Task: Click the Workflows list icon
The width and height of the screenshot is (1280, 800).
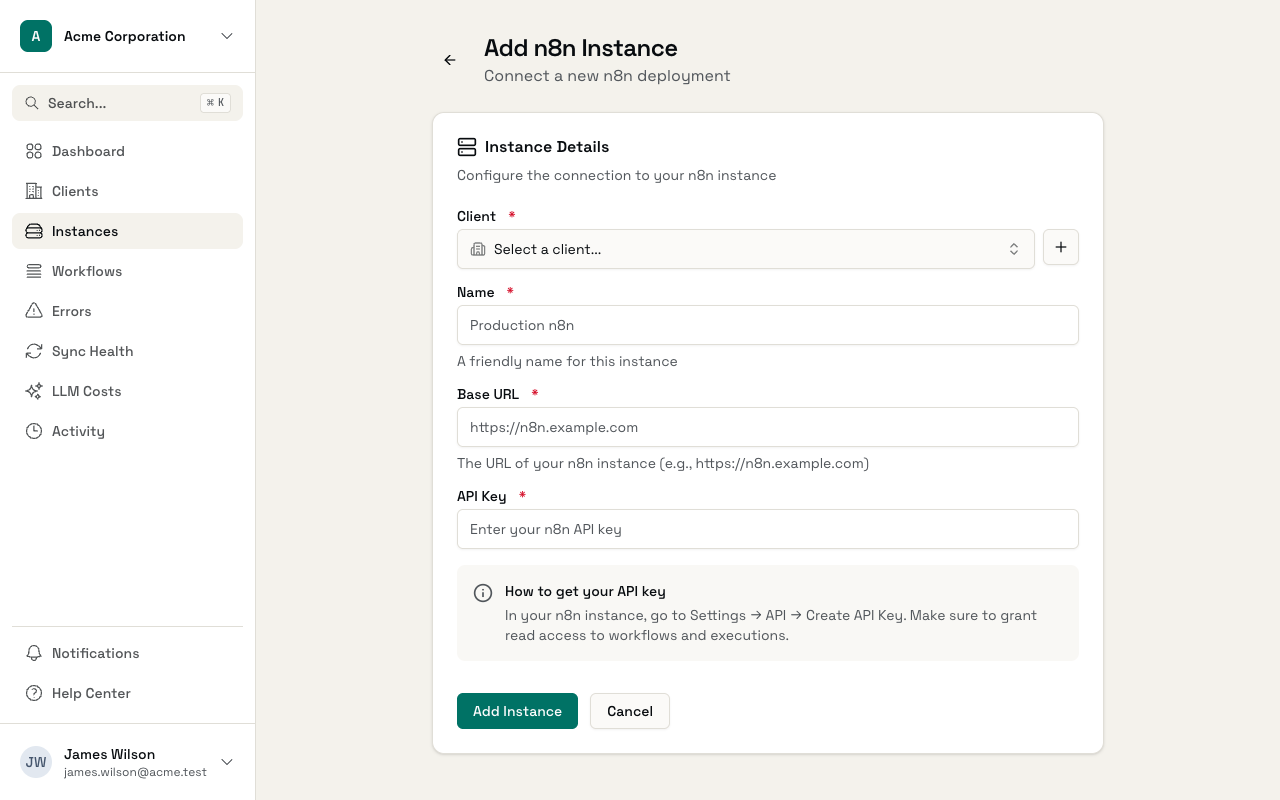Action: [33, 271]
